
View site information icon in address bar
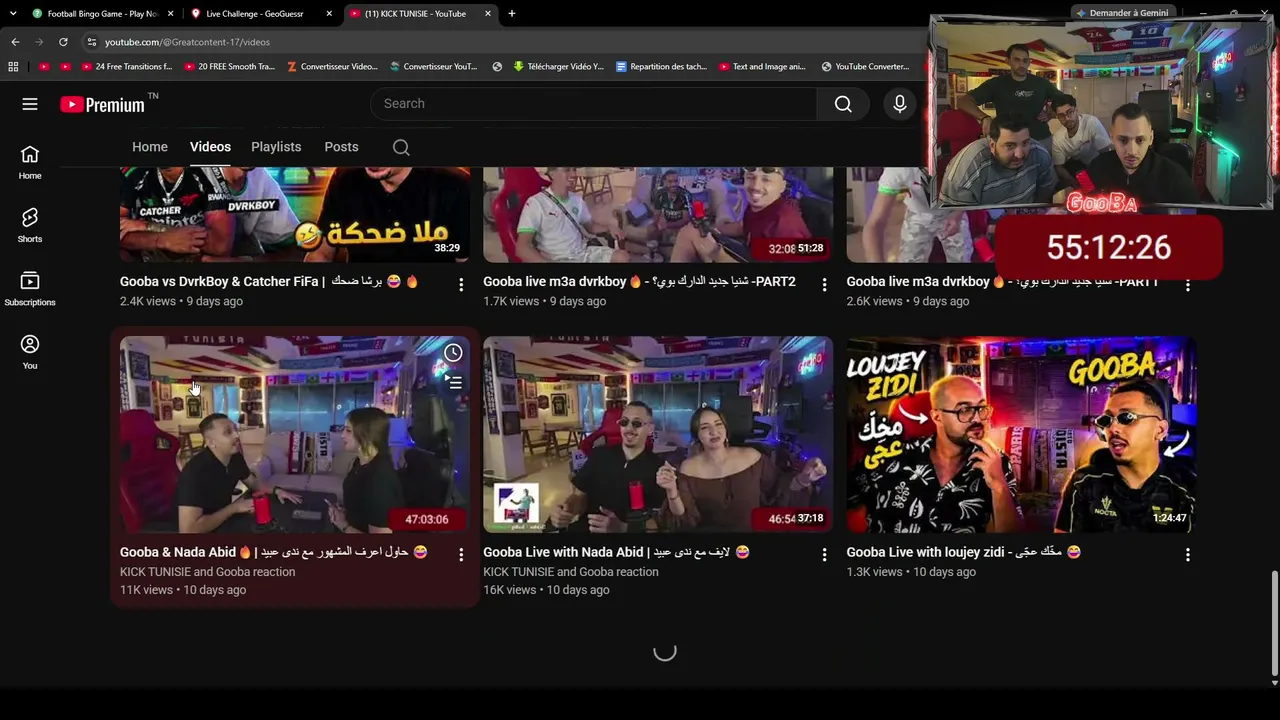(92, 42)
